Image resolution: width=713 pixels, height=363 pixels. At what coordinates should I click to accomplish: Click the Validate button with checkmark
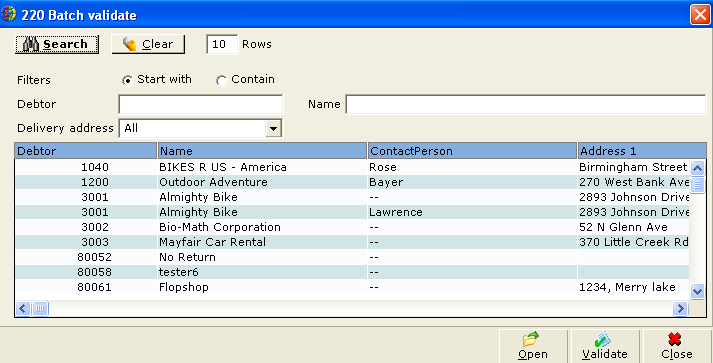coord(605,346)
